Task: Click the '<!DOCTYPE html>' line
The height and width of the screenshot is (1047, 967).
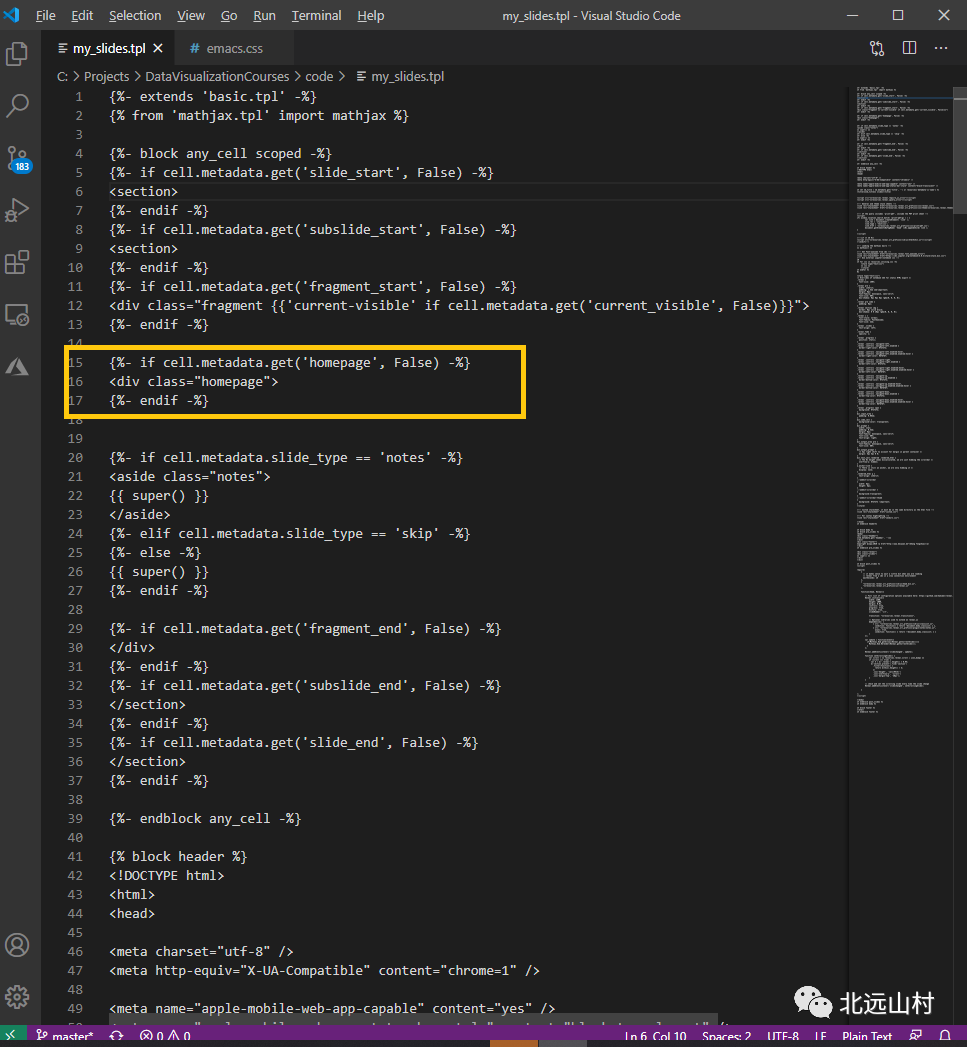Action: tap(167, 875)
